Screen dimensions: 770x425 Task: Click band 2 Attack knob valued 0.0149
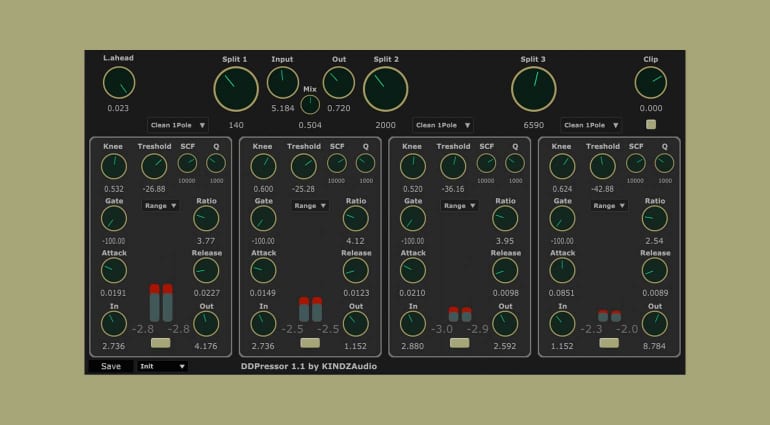pos(263,270)
